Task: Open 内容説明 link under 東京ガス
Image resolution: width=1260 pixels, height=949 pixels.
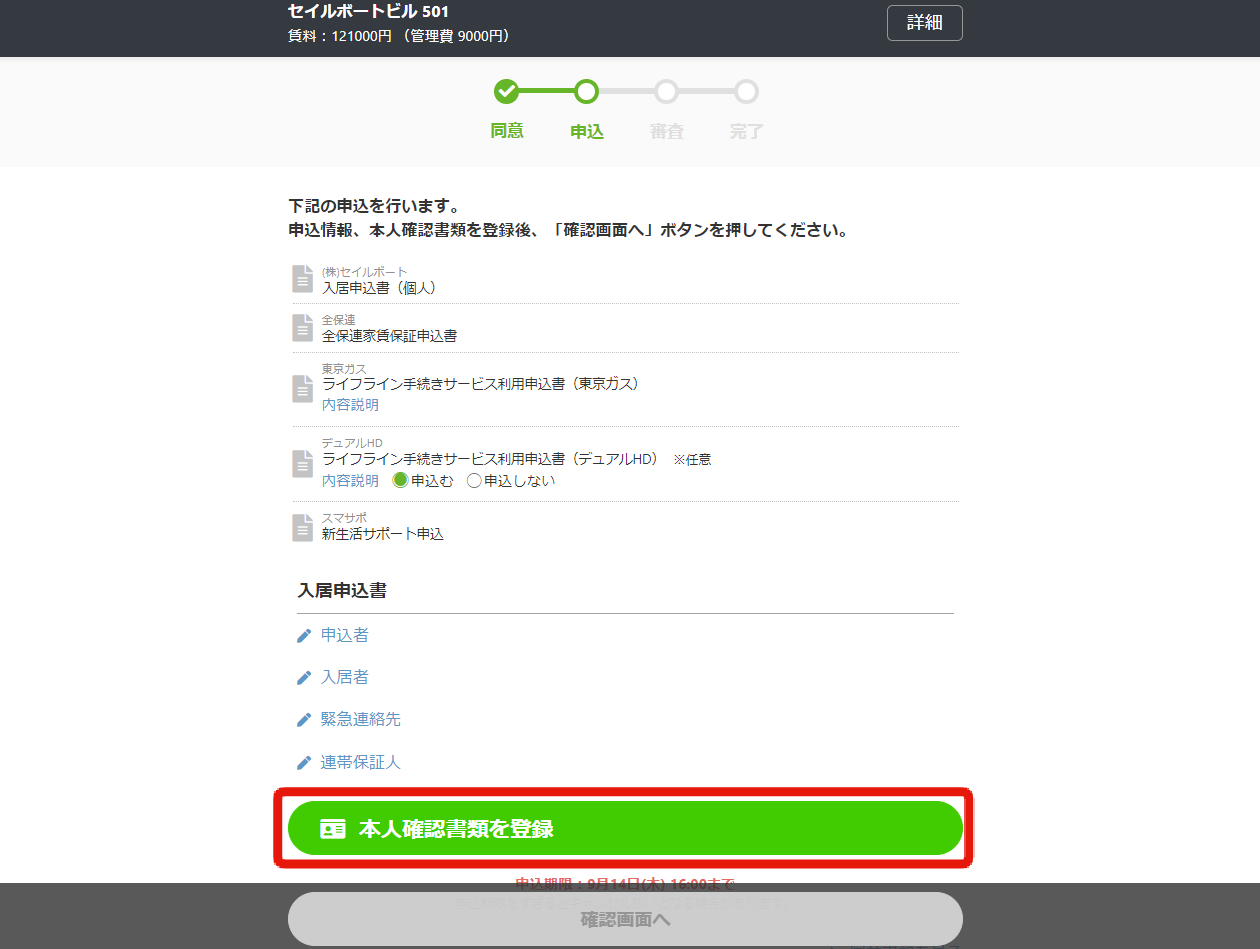Action: click(x=350, y=405)
